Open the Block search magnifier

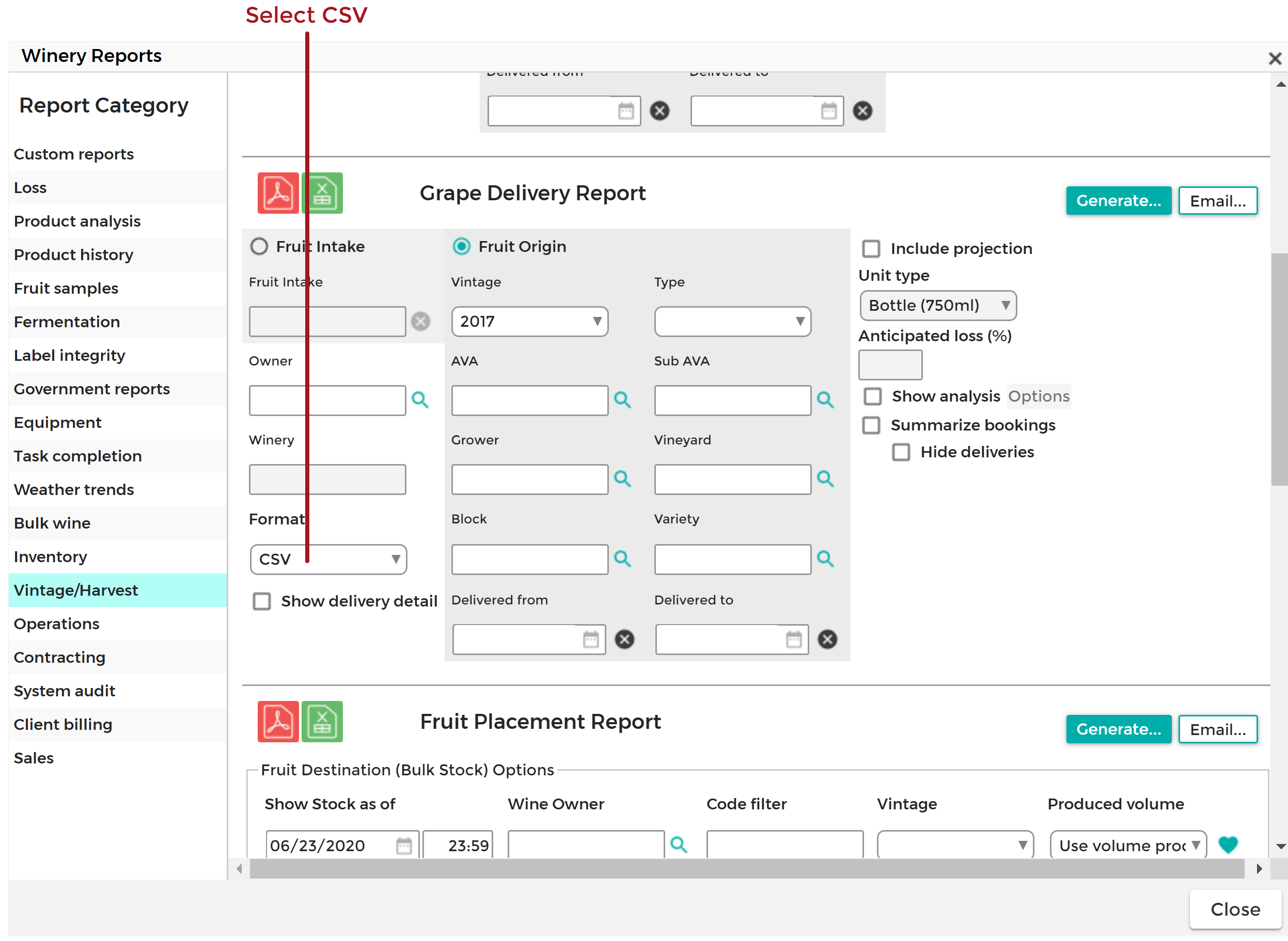pyautogui.click(x=622, y=559)
